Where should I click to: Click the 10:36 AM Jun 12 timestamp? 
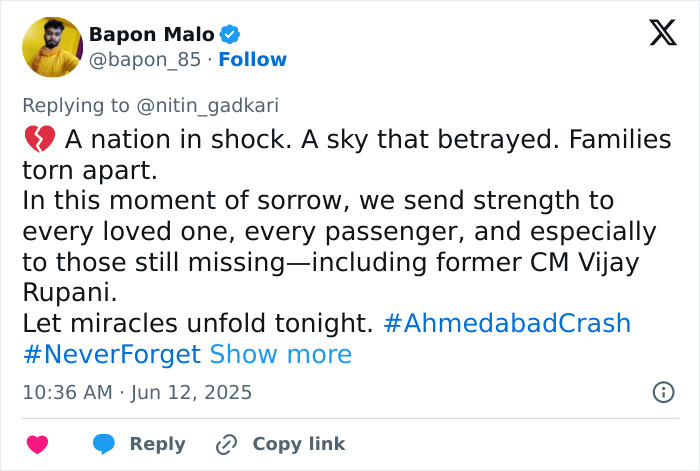point(137,392)
